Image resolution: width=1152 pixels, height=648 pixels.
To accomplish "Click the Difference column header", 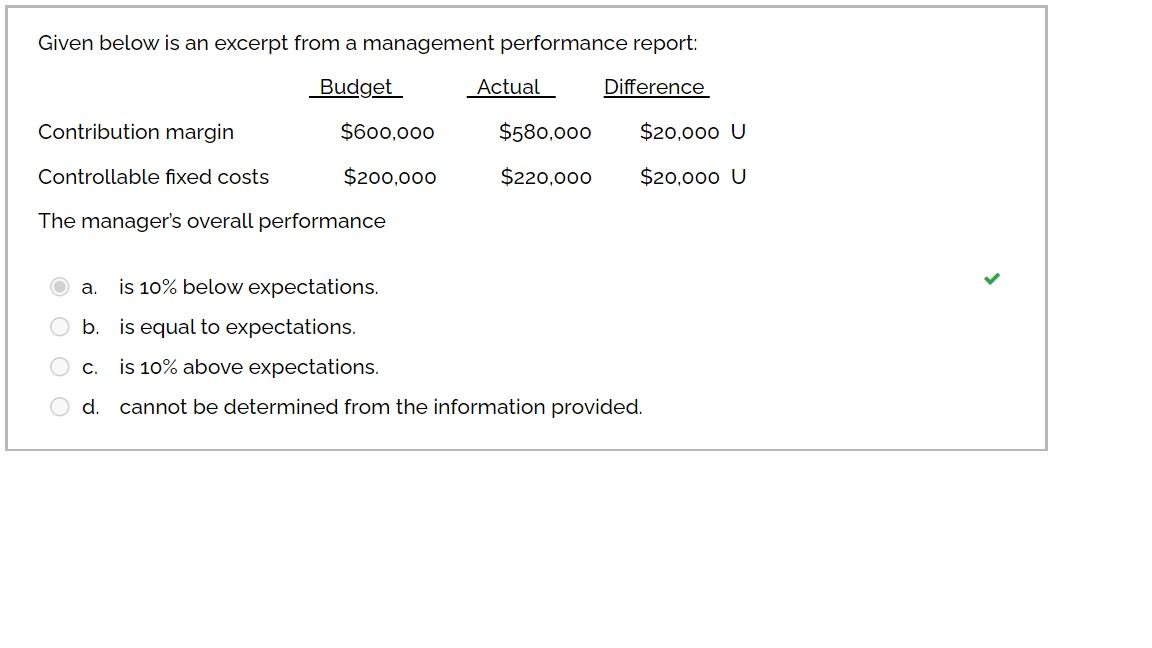I will [655, 87].
